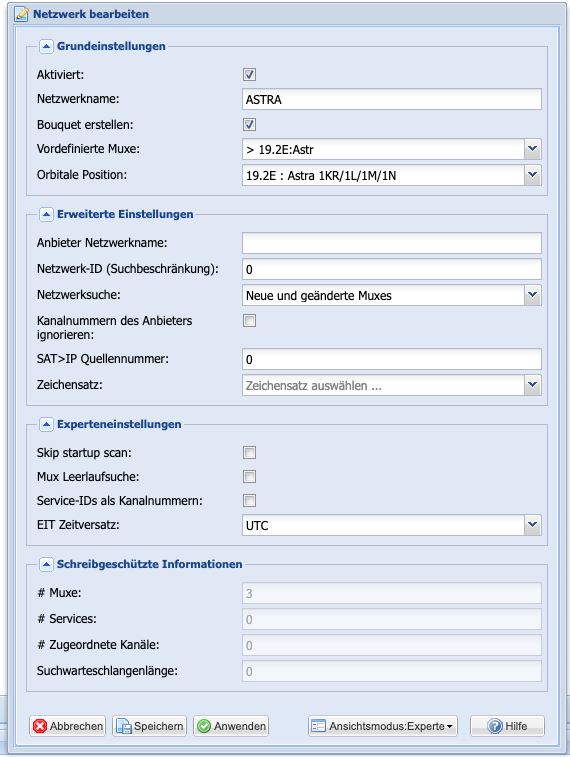Open the Ansichtsmodus:Experte menu button
This screenshot has height=757, width=570.
(x=383, y=726)
